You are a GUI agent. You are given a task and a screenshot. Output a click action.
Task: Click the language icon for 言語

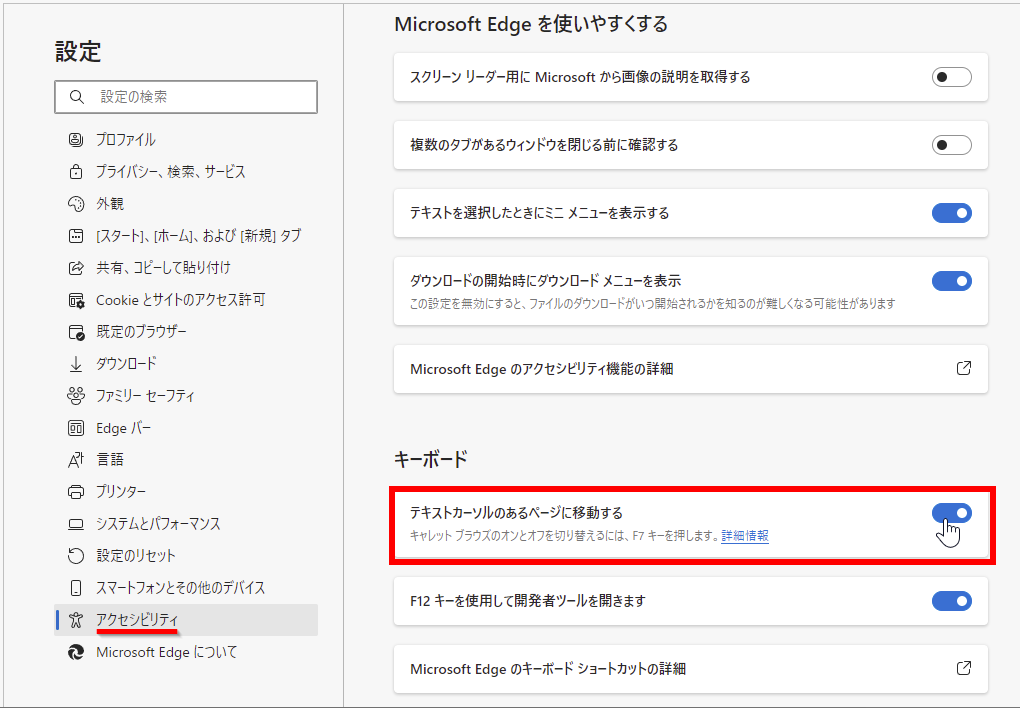pos(76,460)
